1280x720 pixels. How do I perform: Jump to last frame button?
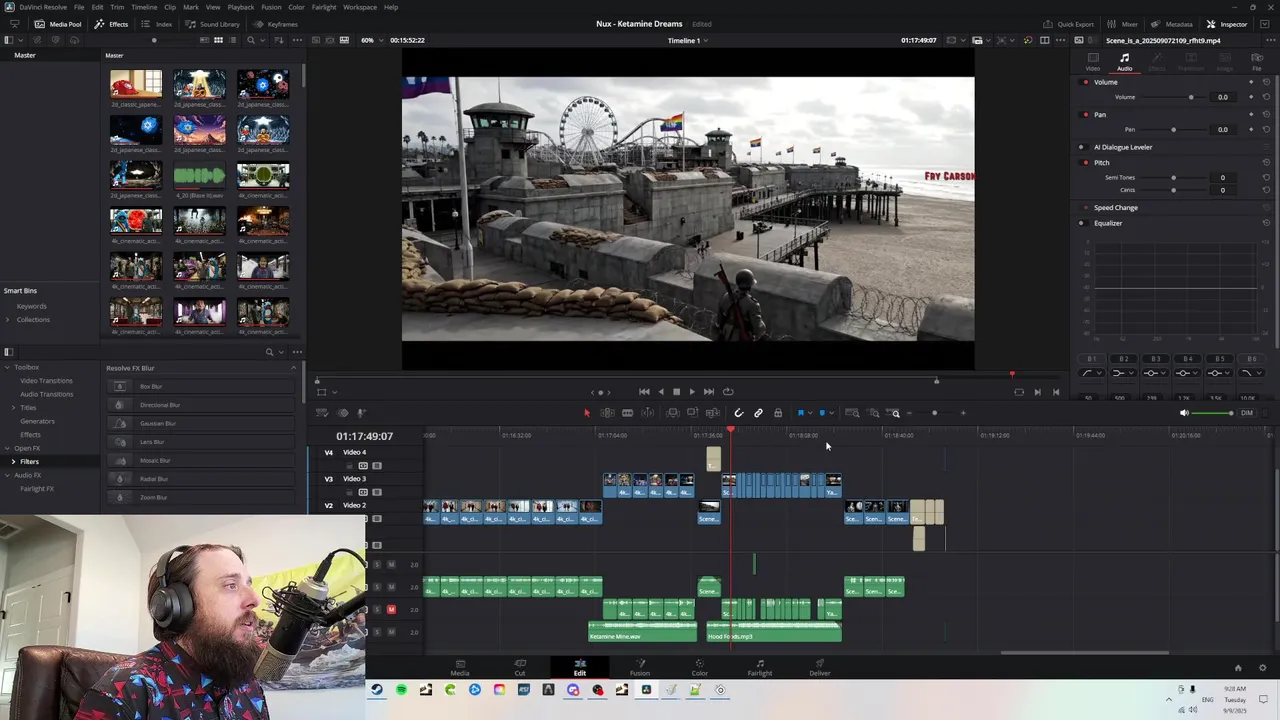click(709, 392)
